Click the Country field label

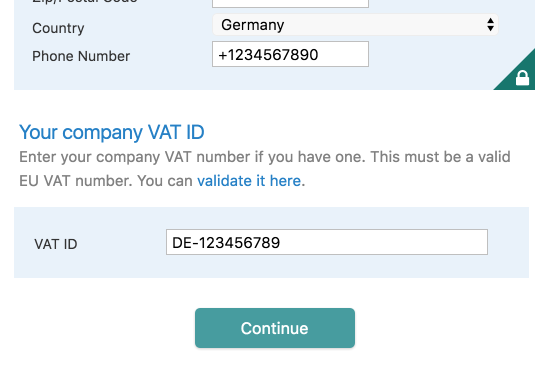pos(58,28)
